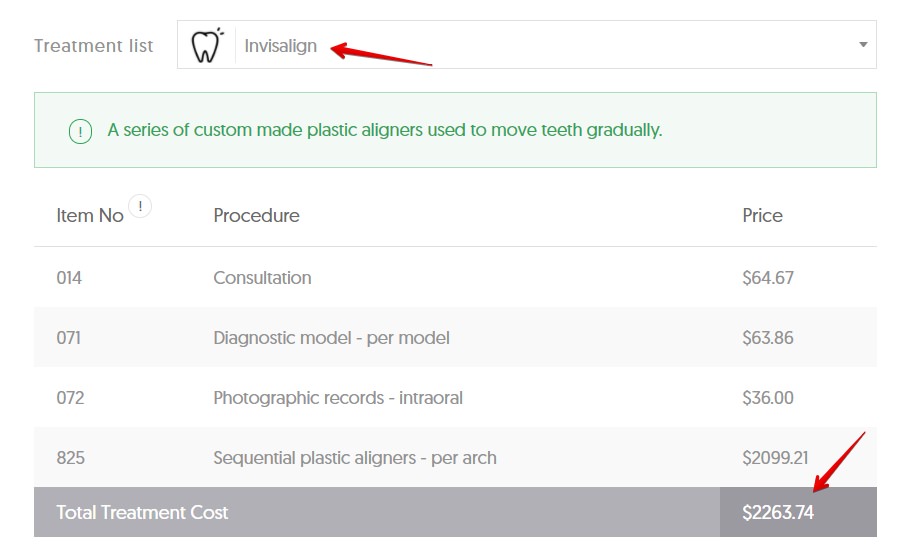This screenshot has height=559, width=898.
Task: Select Sequential plastic aligners - per arch
Action: pos(355,458)
